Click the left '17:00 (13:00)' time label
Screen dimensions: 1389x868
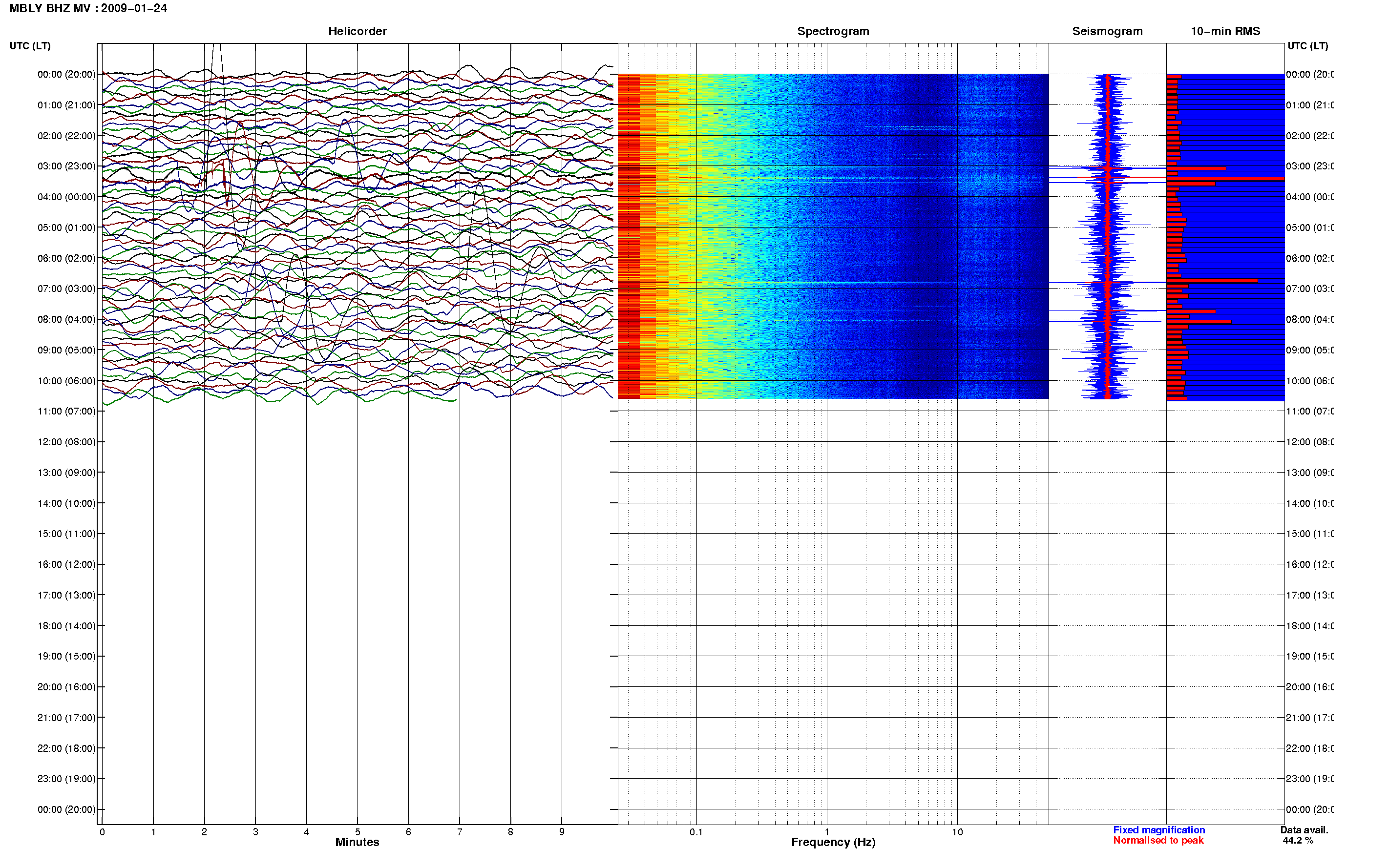[66, 595]
